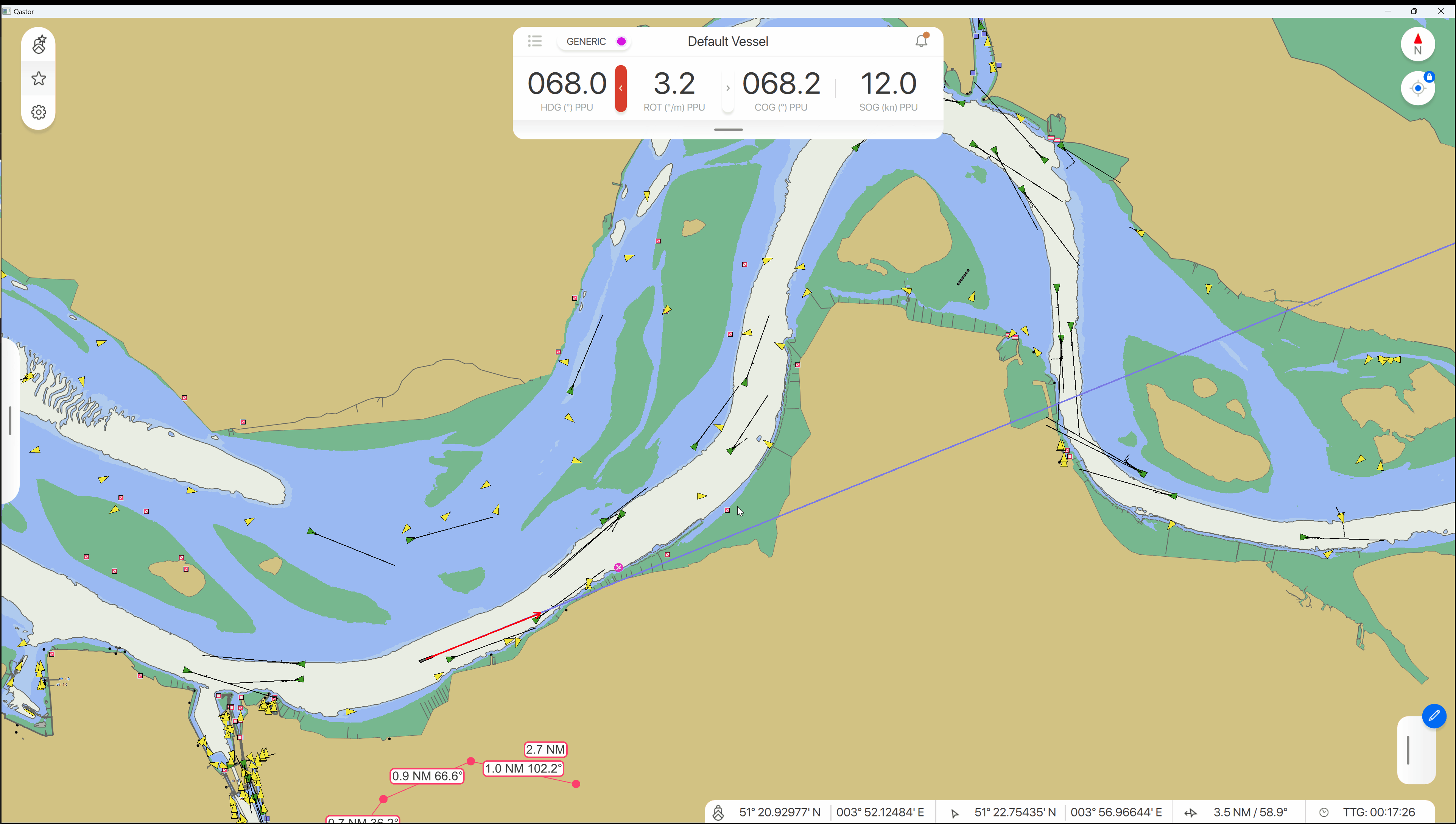
Task: Click the zoom slider at bottom right
Action: tap(1408, 750)
